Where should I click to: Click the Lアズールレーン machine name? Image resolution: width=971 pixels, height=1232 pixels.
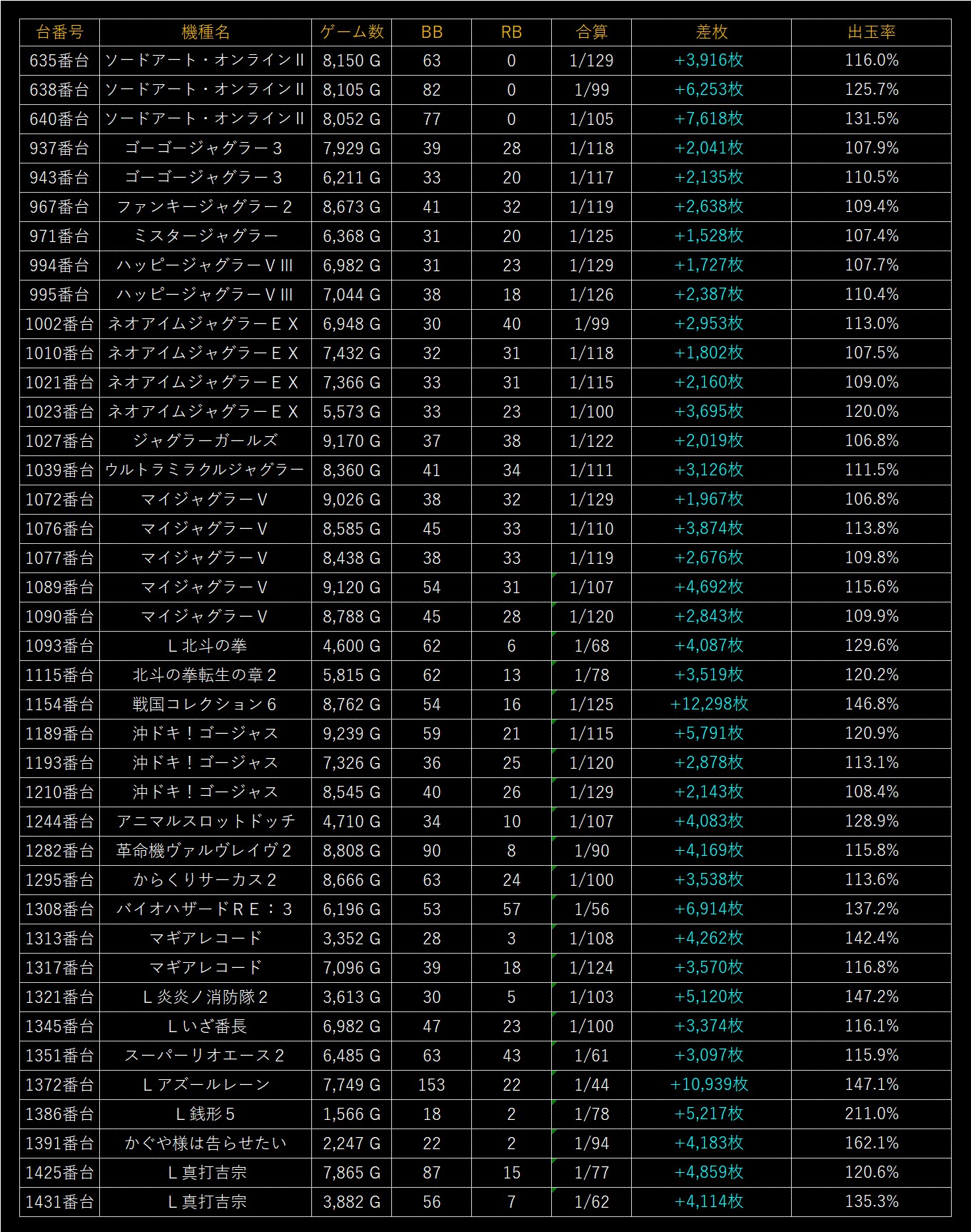click(x=206, y=1085)
